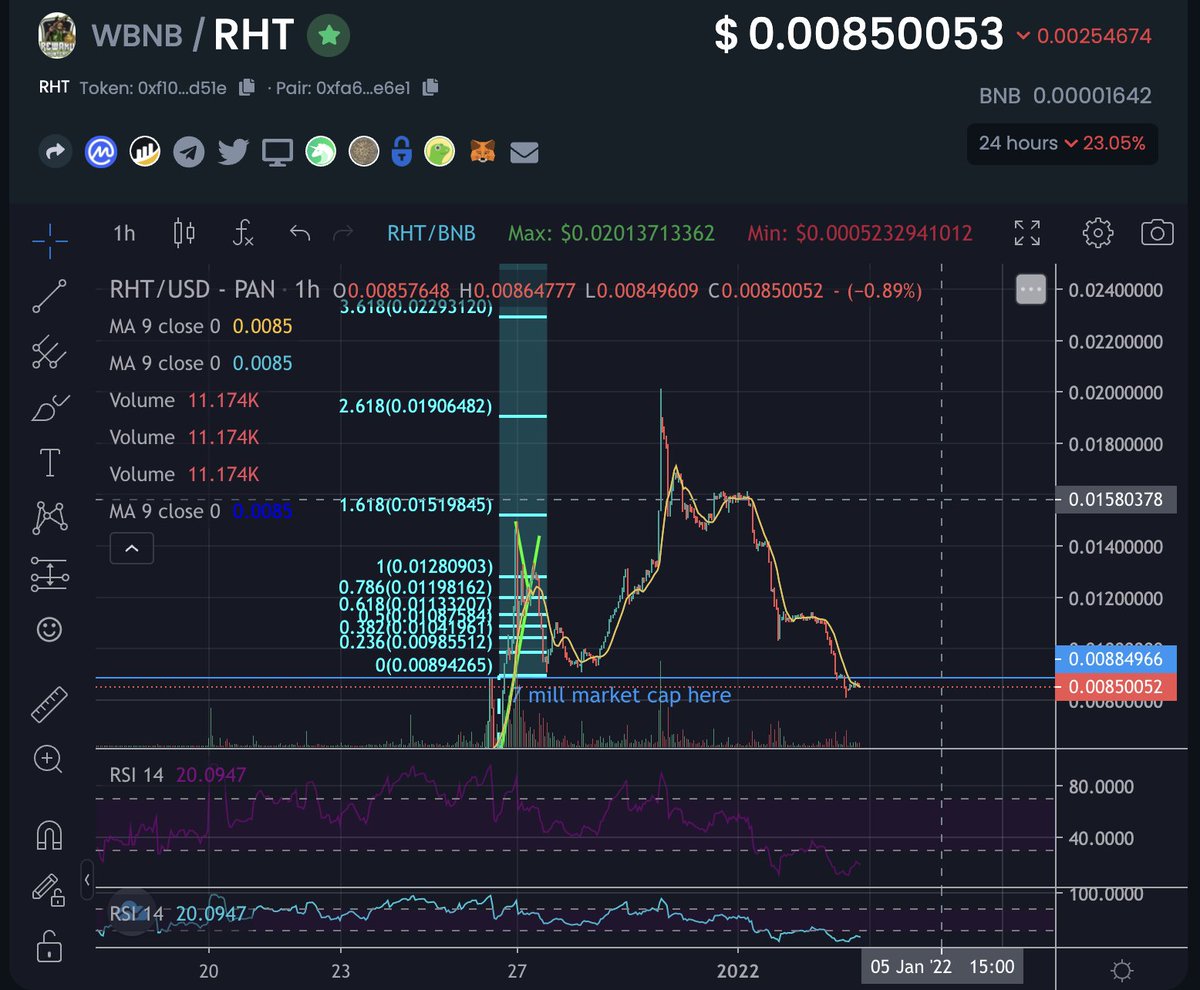Click the fullscreen expand icon
Screen dimensions: 1200x990
1027,233
